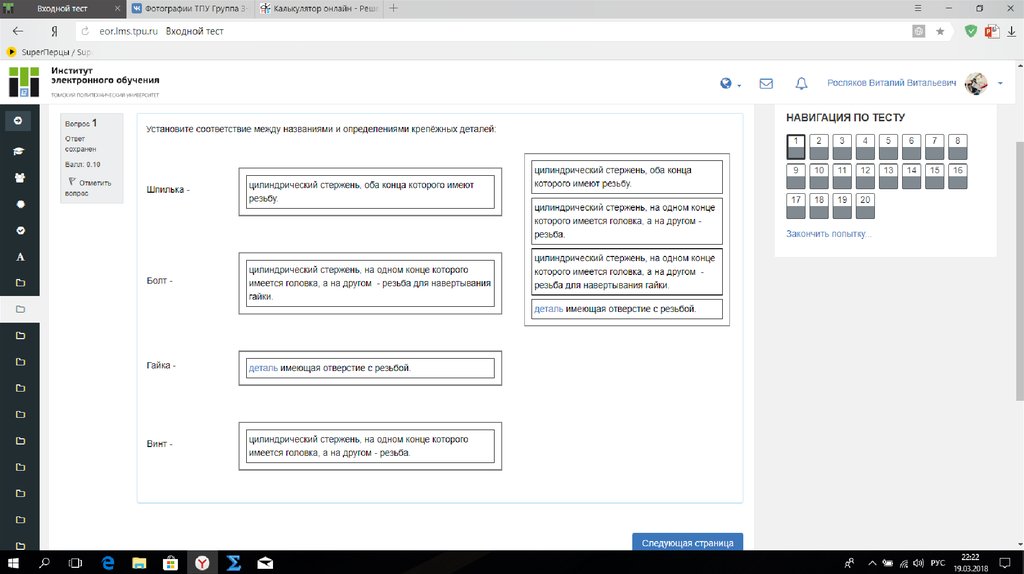The height and width of the screenshot is (574, 1024).
Task: Click the sidebar icon below the graduation cap
Action: 19,178
